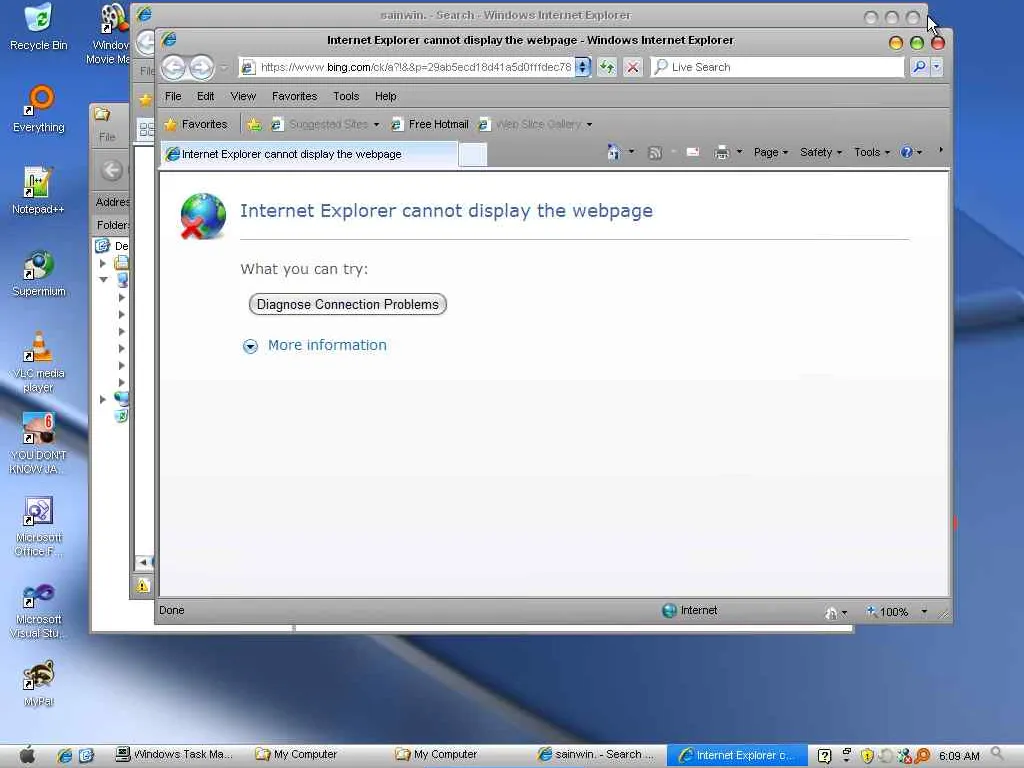
Task: Click the yellow security shield tray icon
Action: tap(867, 756)
